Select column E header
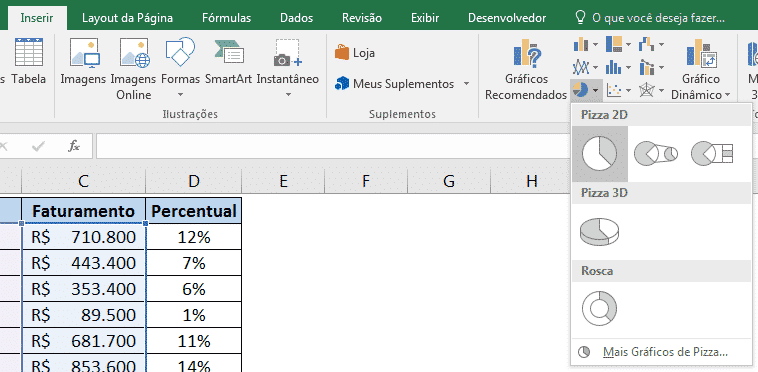This screenshot has height=372, width=758. click(x=283, y=181)
